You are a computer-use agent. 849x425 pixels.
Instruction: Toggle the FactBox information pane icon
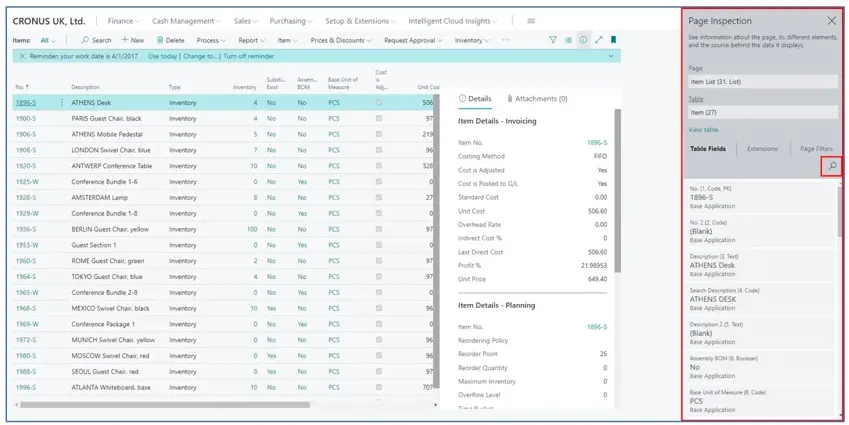coord(583,40)
